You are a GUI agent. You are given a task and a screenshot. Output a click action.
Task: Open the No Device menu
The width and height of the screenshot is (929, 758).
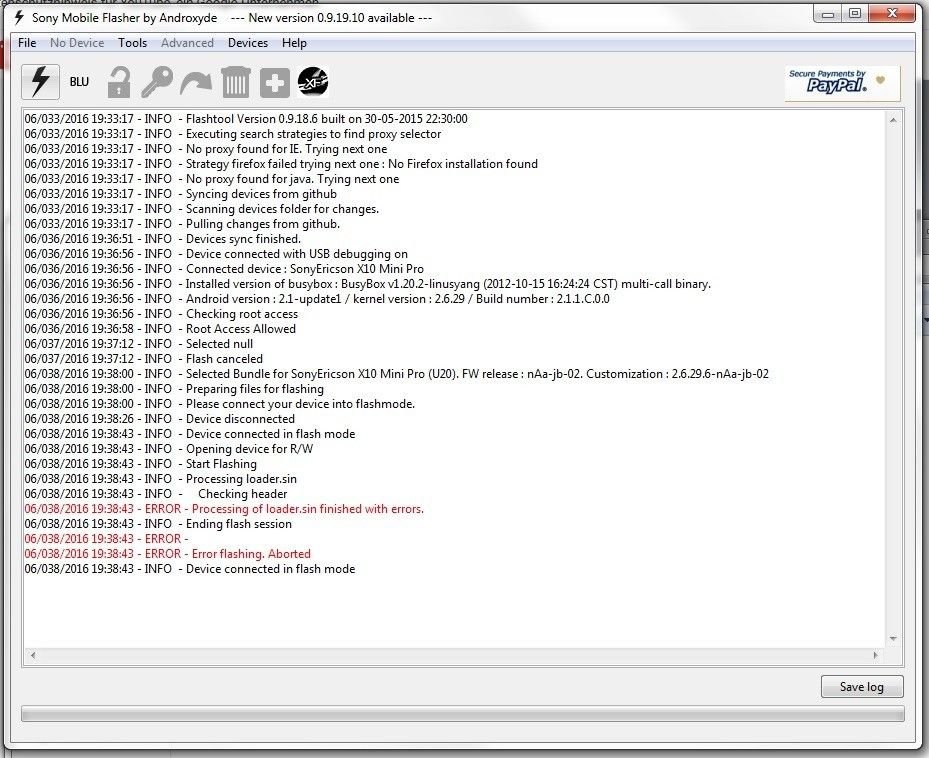(x=77, y=43)
